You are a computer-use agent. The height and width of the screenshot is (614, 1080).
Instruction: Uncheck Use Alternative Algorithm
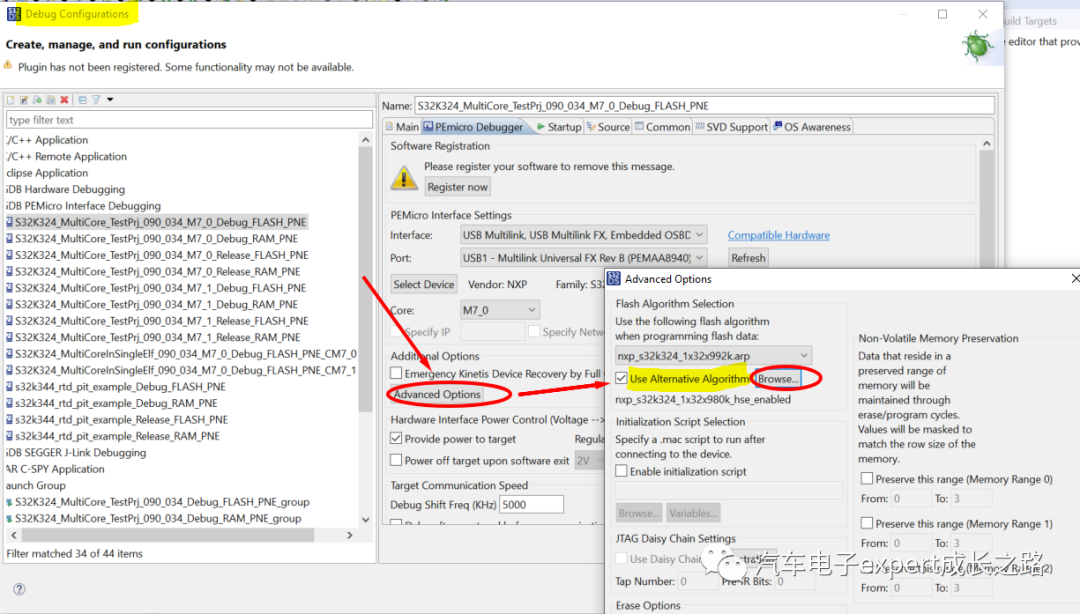tap(621, 378)
